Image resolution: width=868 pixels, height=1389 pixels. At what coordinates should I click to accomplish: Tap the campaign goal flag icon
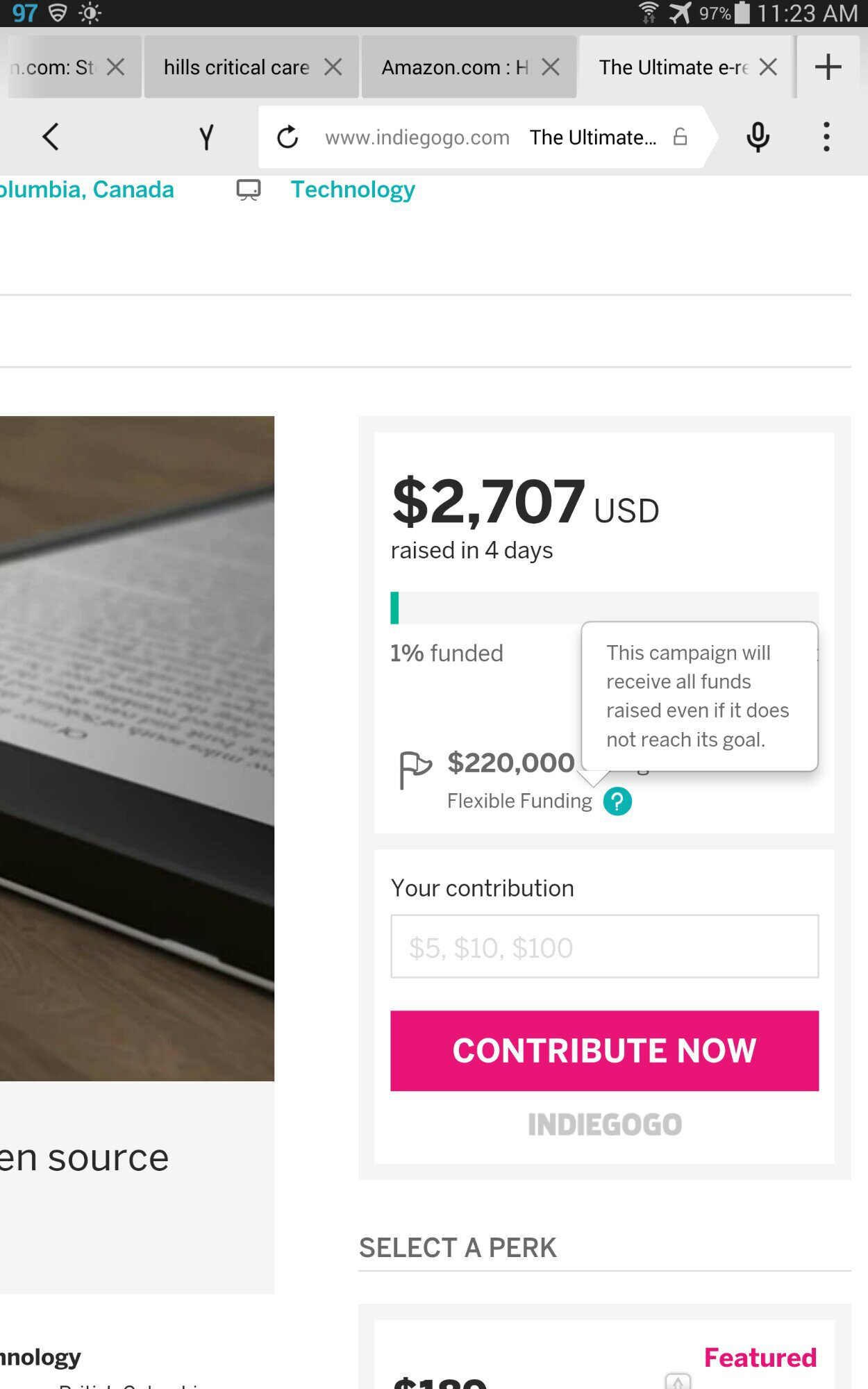click(x=415, y=770)
